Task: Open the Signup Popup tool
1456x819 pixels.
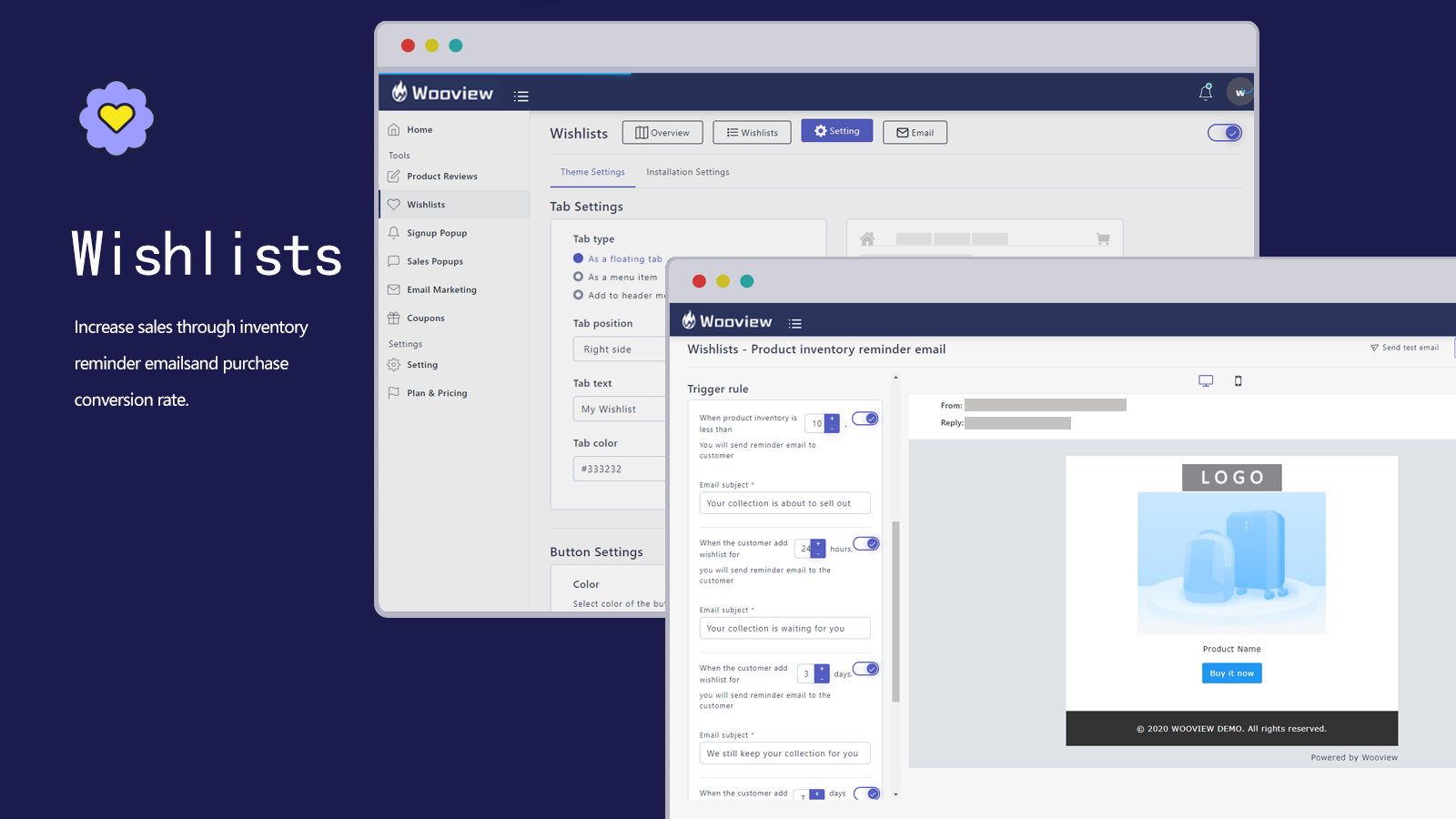Action: [x=437, y=232]
